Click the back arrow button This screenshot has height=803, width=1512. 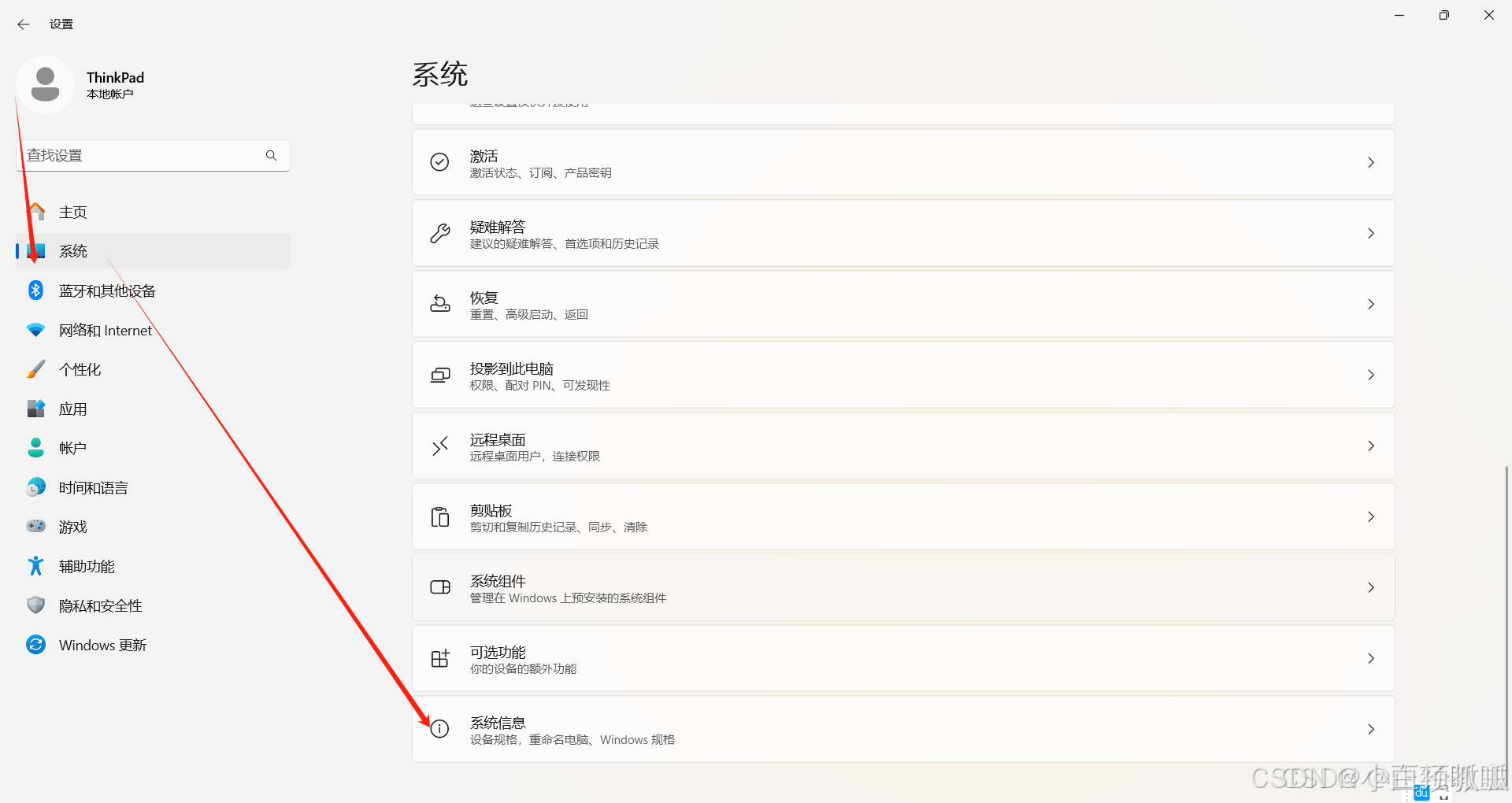pyautogui.click(x=23, y=24)
